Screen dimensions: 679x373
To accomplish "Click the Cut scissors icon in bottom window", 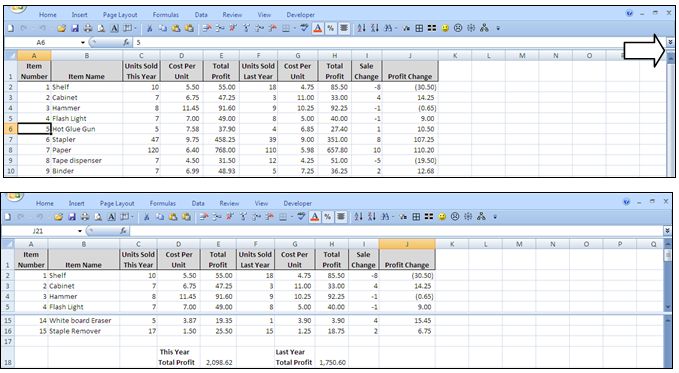I will 146,217.
